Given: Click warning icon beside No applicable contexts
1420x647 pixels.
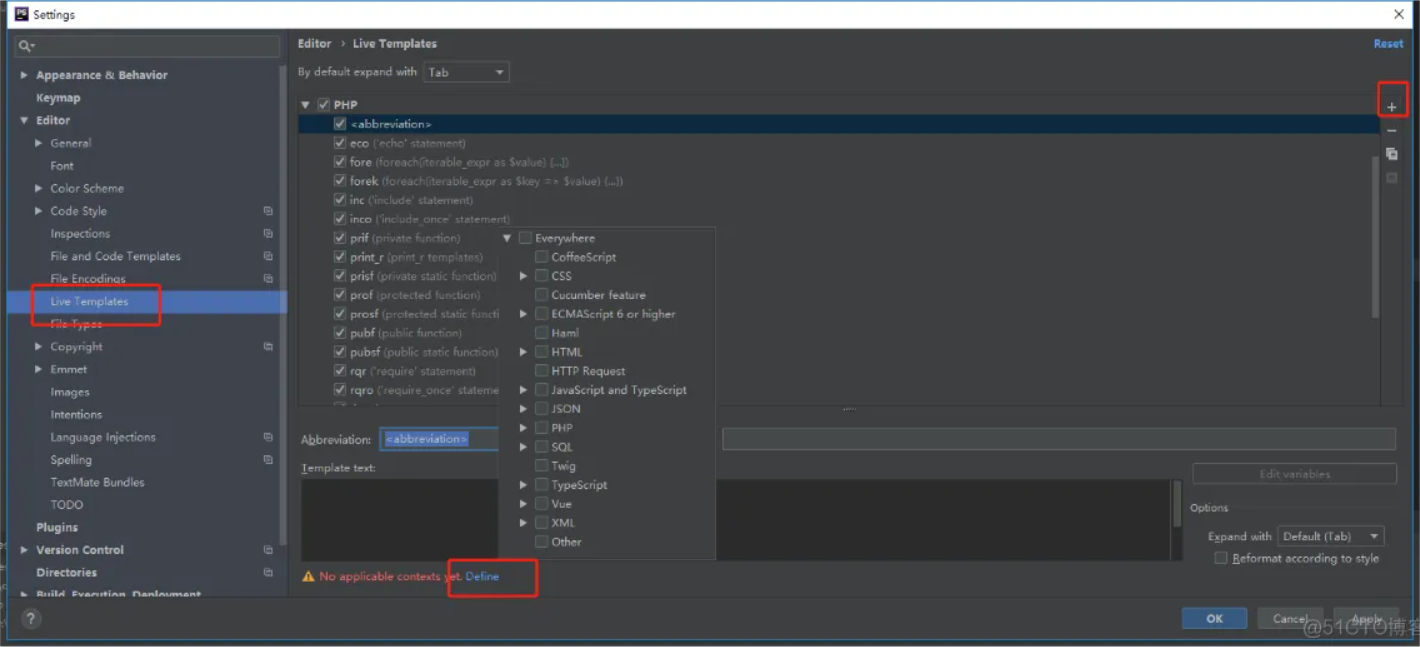Looking at the screenshot, I should pyautogui.click(x=308, y=576).
